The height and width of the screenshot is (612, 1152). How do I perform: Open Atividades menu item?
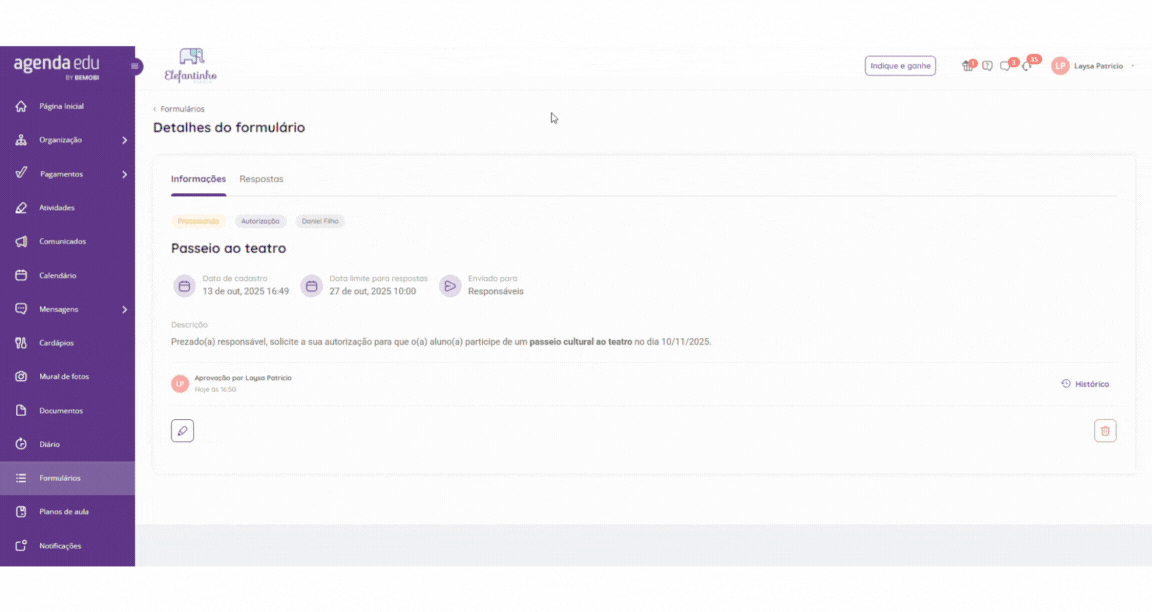click(68, 208)
